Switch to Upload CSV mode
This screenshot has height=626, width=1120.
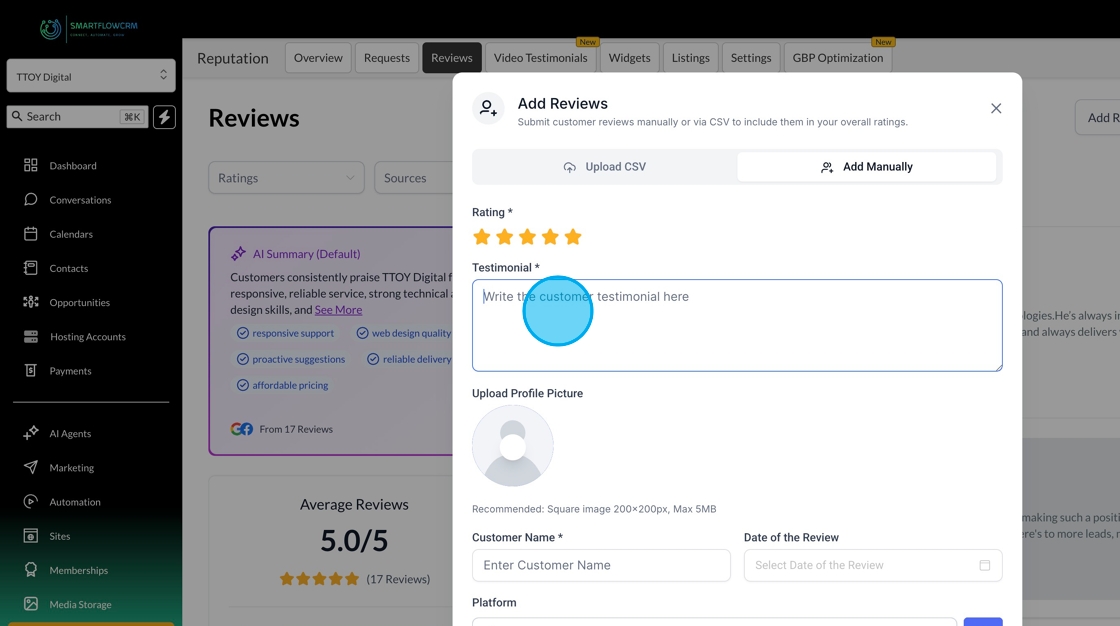tap(605, 167)
